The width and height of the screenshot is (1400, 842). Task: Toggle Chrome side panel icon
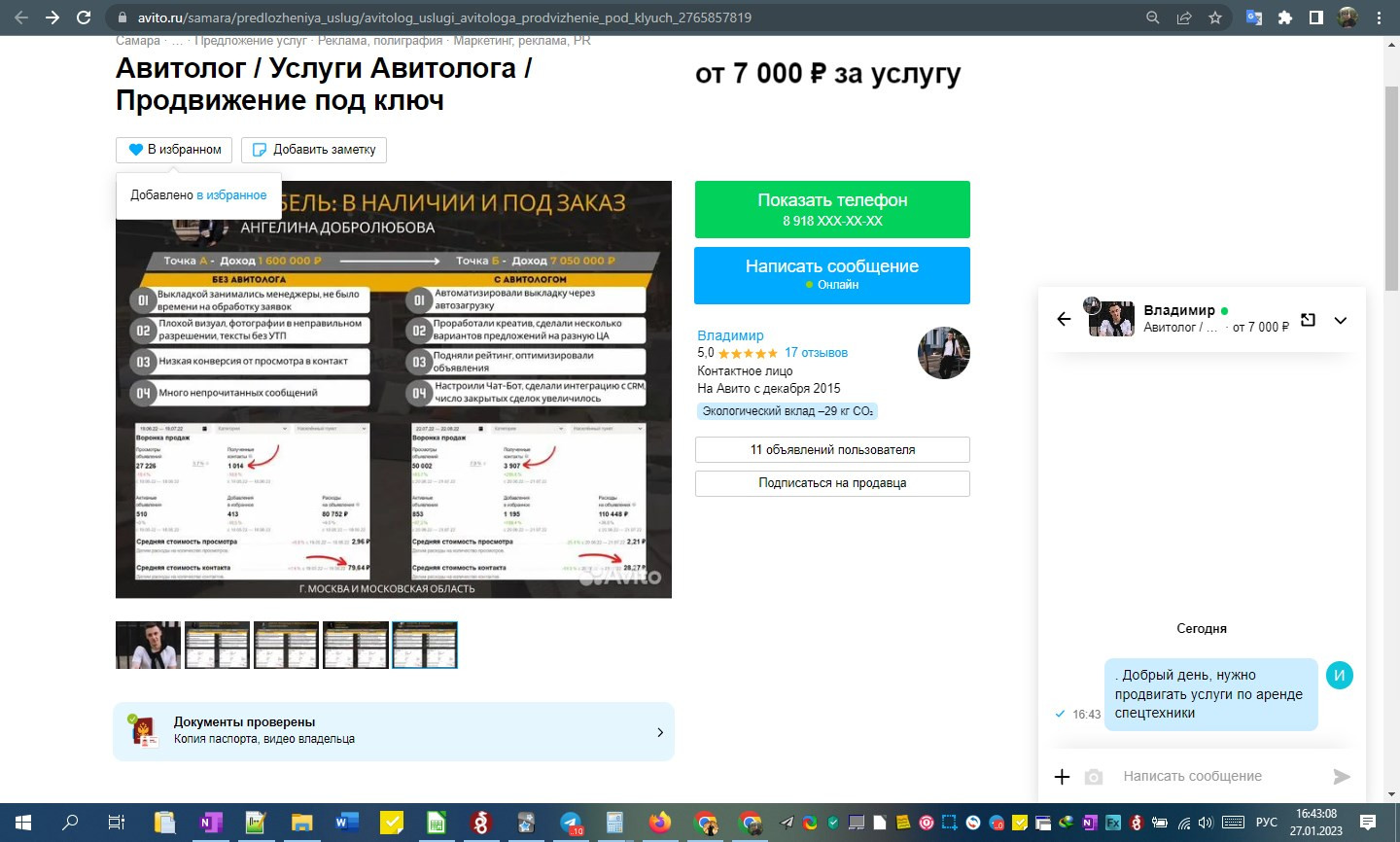(1316, 18)
